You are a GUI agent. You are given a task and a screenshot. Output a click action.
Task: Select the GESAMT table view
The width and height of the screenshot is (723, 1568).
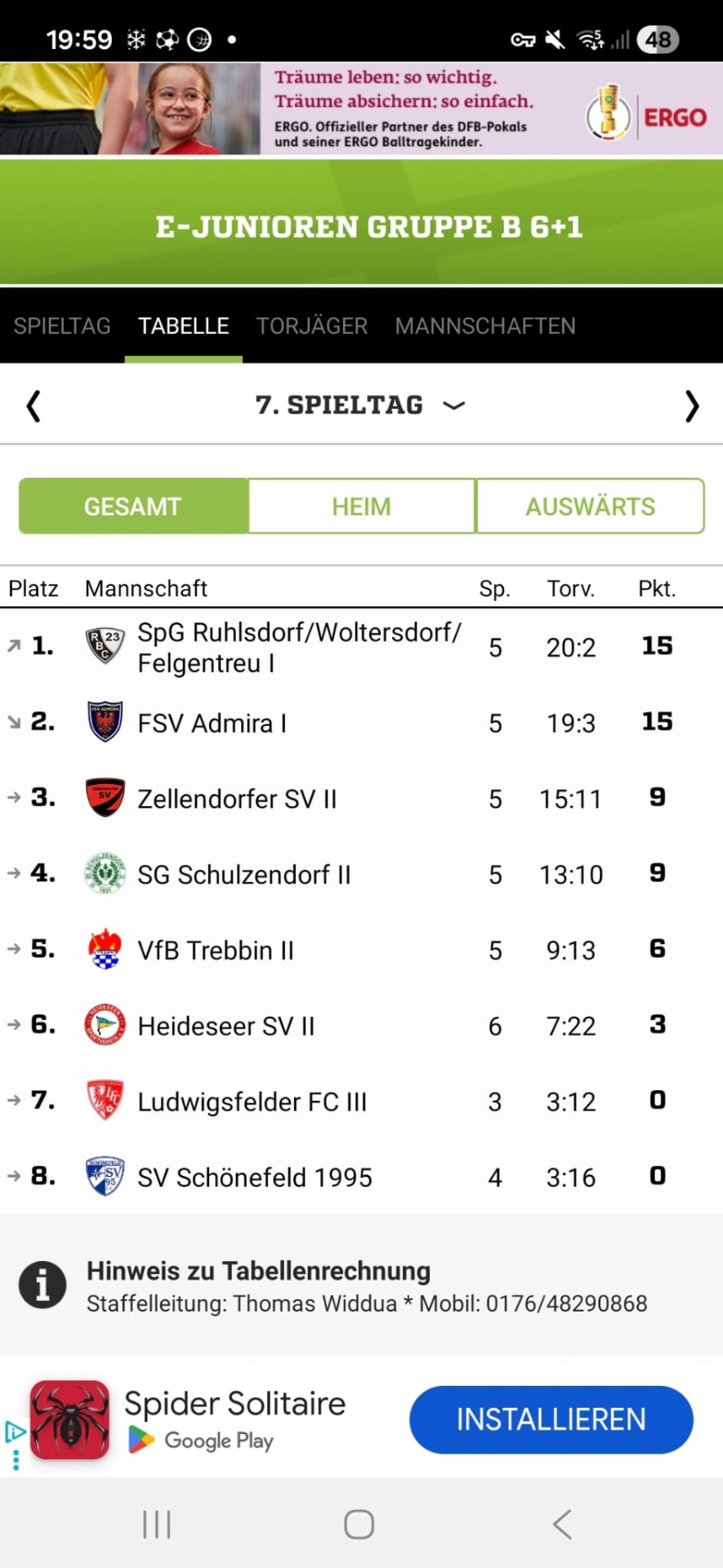(x=133, y=506)
